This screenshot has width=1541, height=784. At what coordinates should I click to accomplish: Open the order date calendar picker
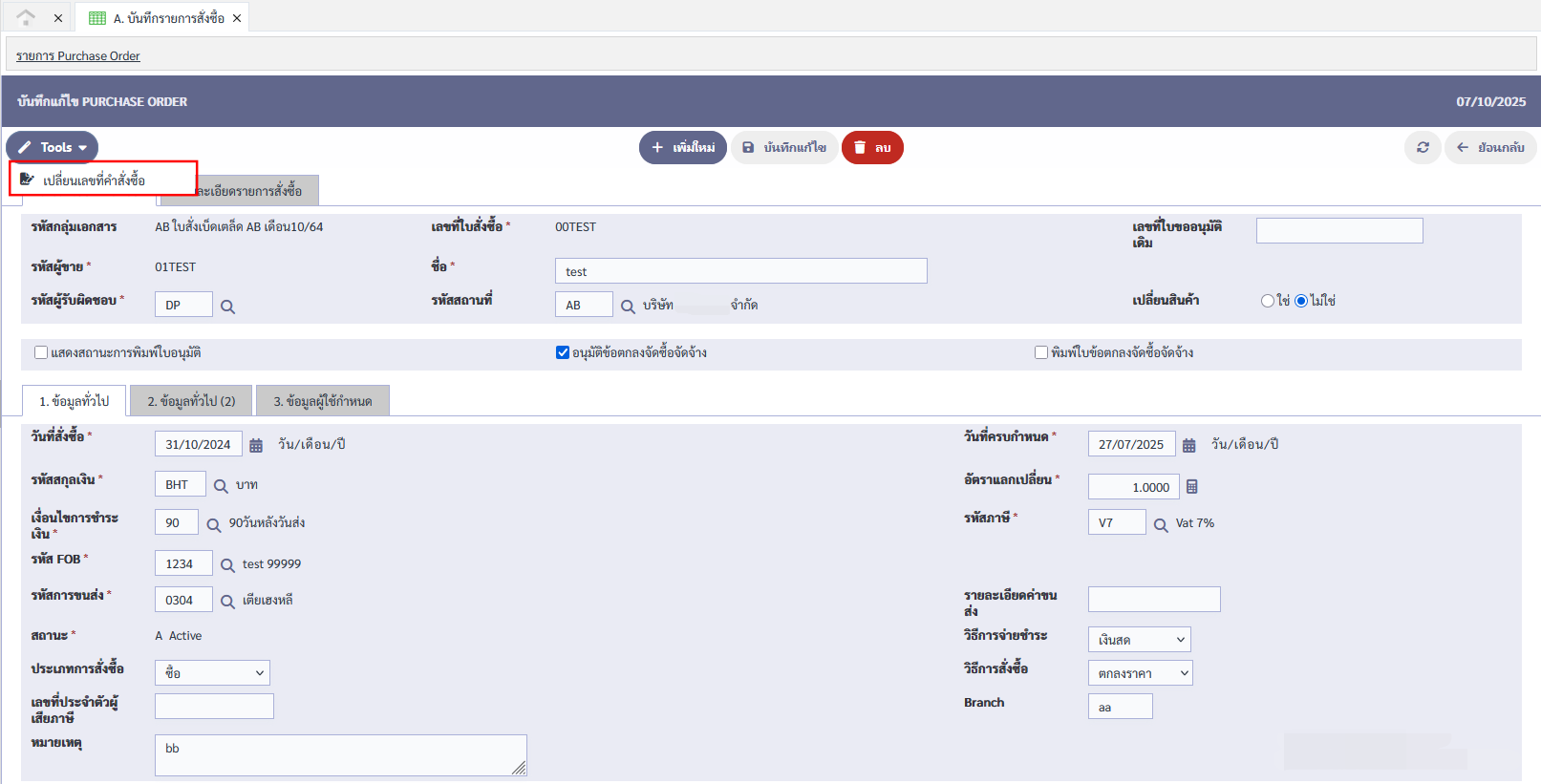[x=256, y=445]
